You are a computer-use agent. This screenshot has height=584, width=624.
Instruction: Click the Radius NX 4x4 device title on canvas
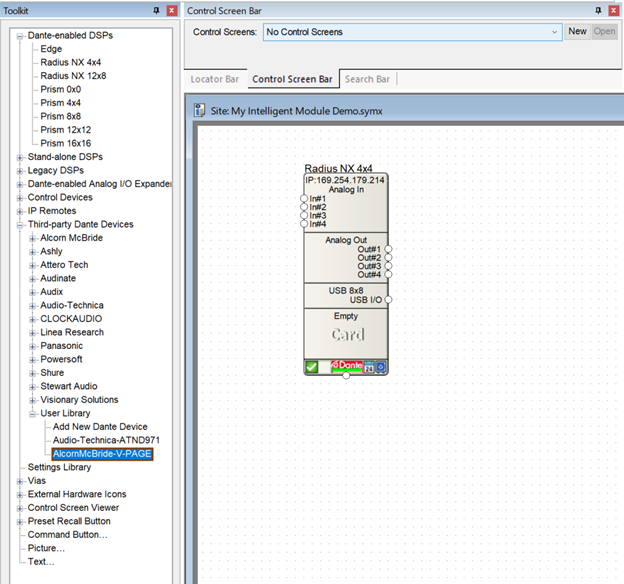(x=338, y=168)
